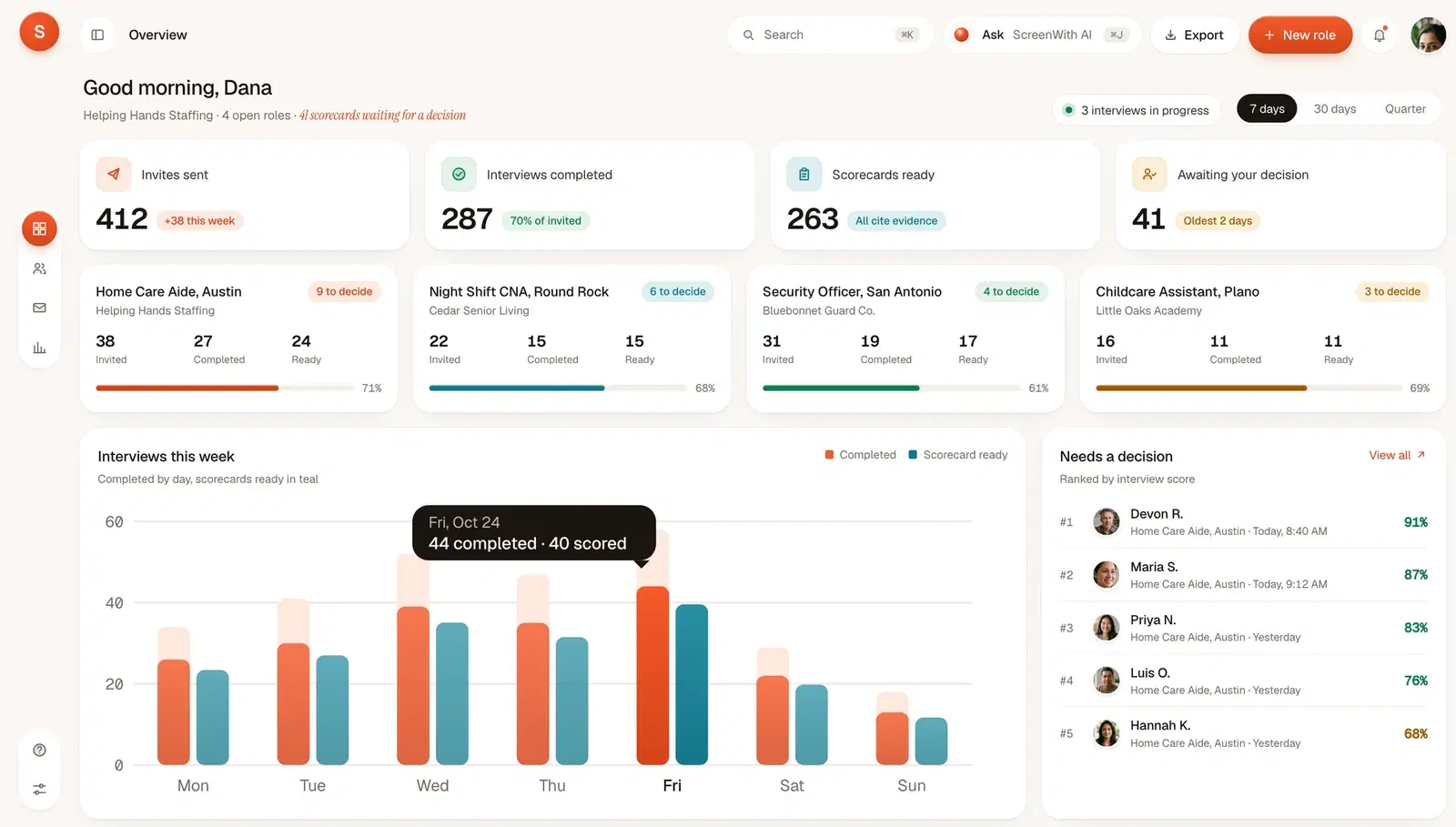Click the 3 to decide badge

1392,291
